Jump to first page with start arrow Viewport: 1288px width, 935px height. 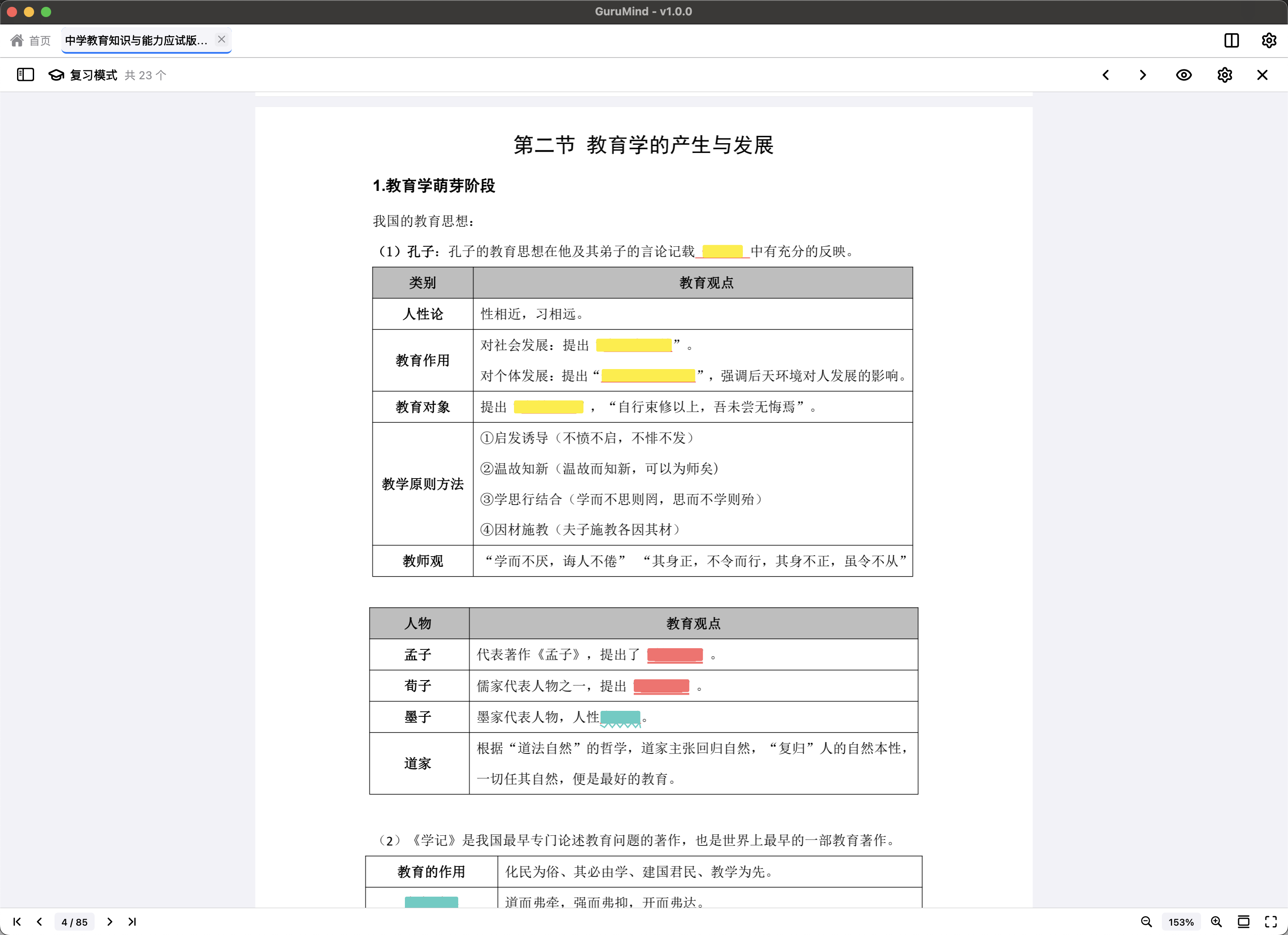(17, 921)
